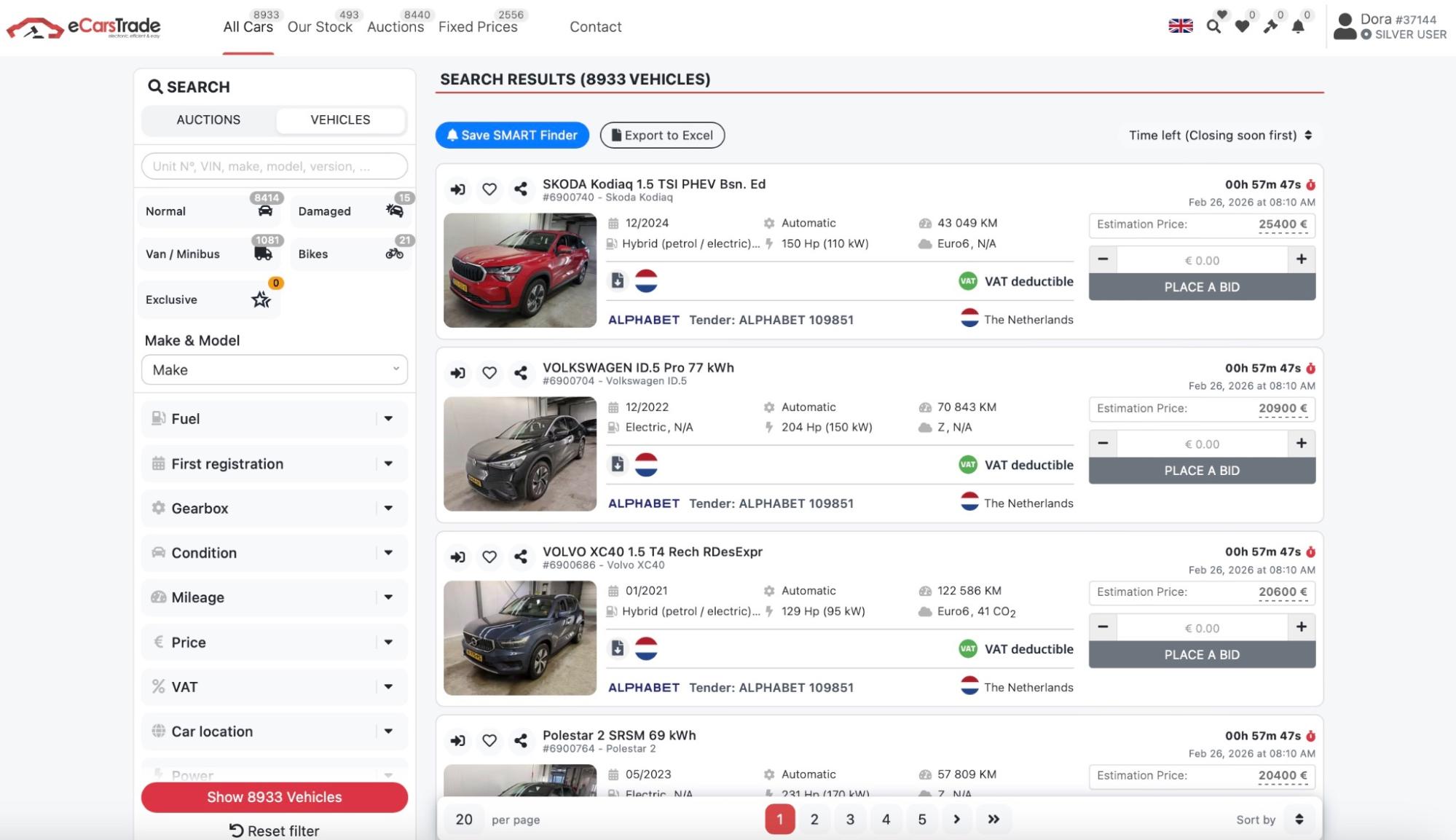The width and height of the screenshot is (1456, 840).
Task: Click the header magnifier search icon
Action: (1213, 27)
